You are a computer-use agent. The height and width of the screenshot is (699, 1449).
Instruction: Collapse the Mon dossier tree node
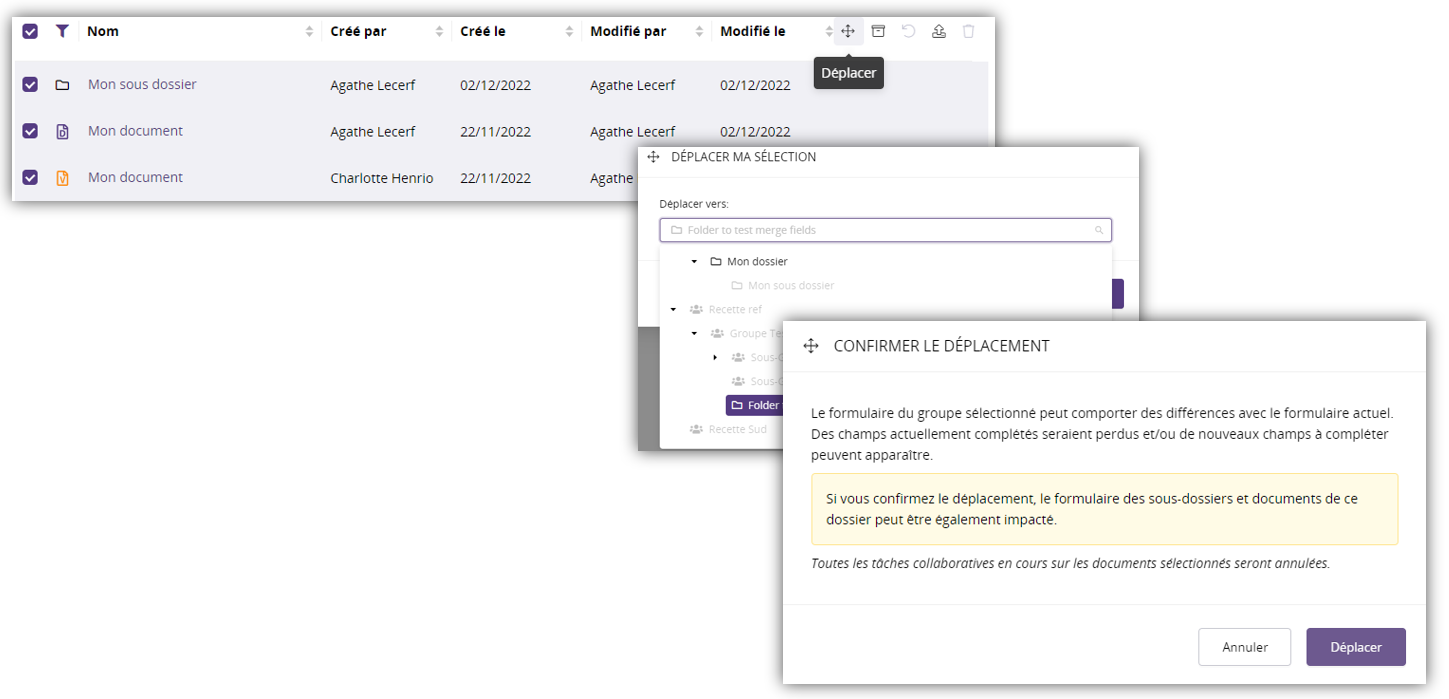[694, 261]
